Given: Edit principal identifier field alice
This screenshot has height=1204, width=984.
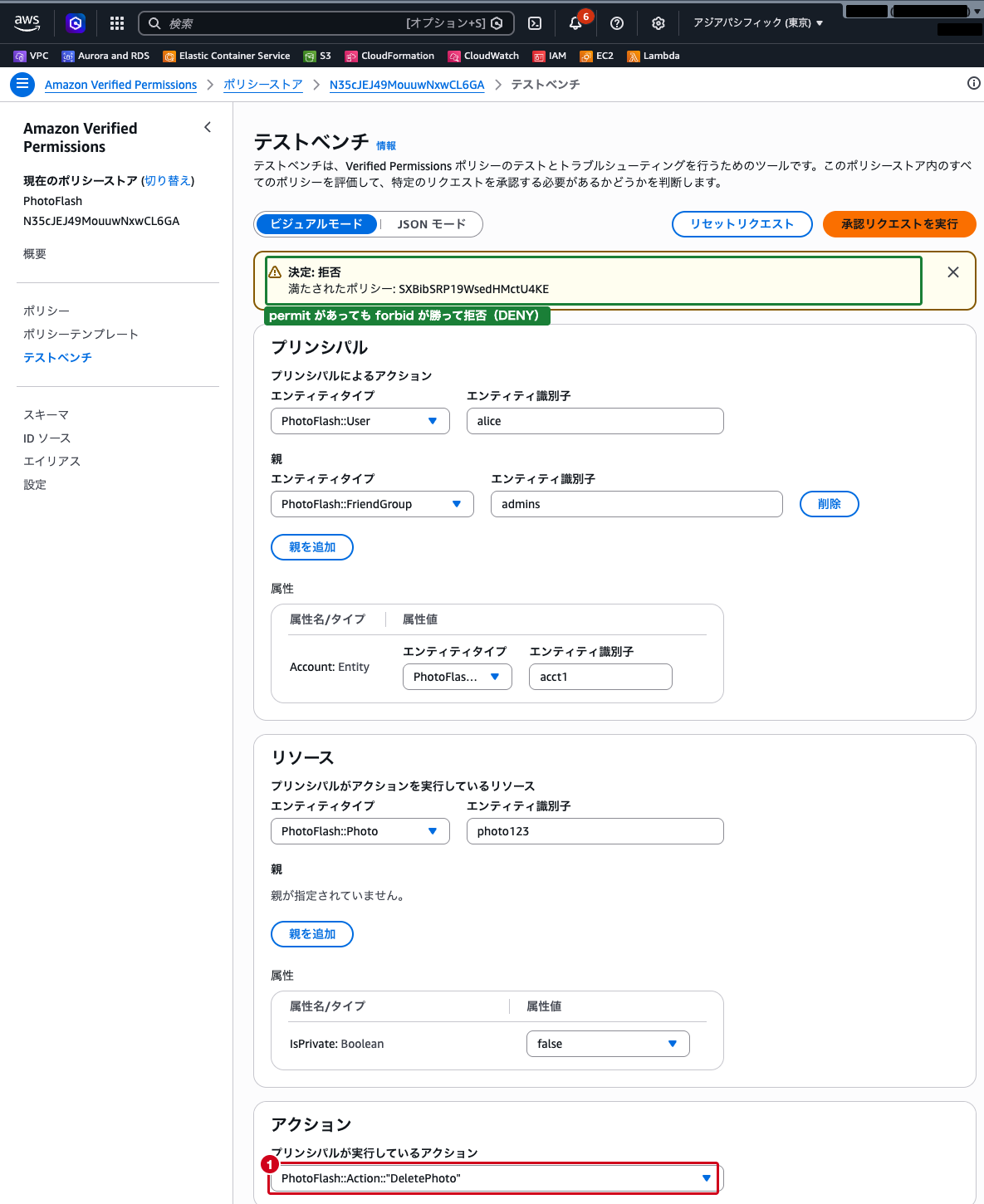Looking at the screenshot, I should tap(595, 421).
